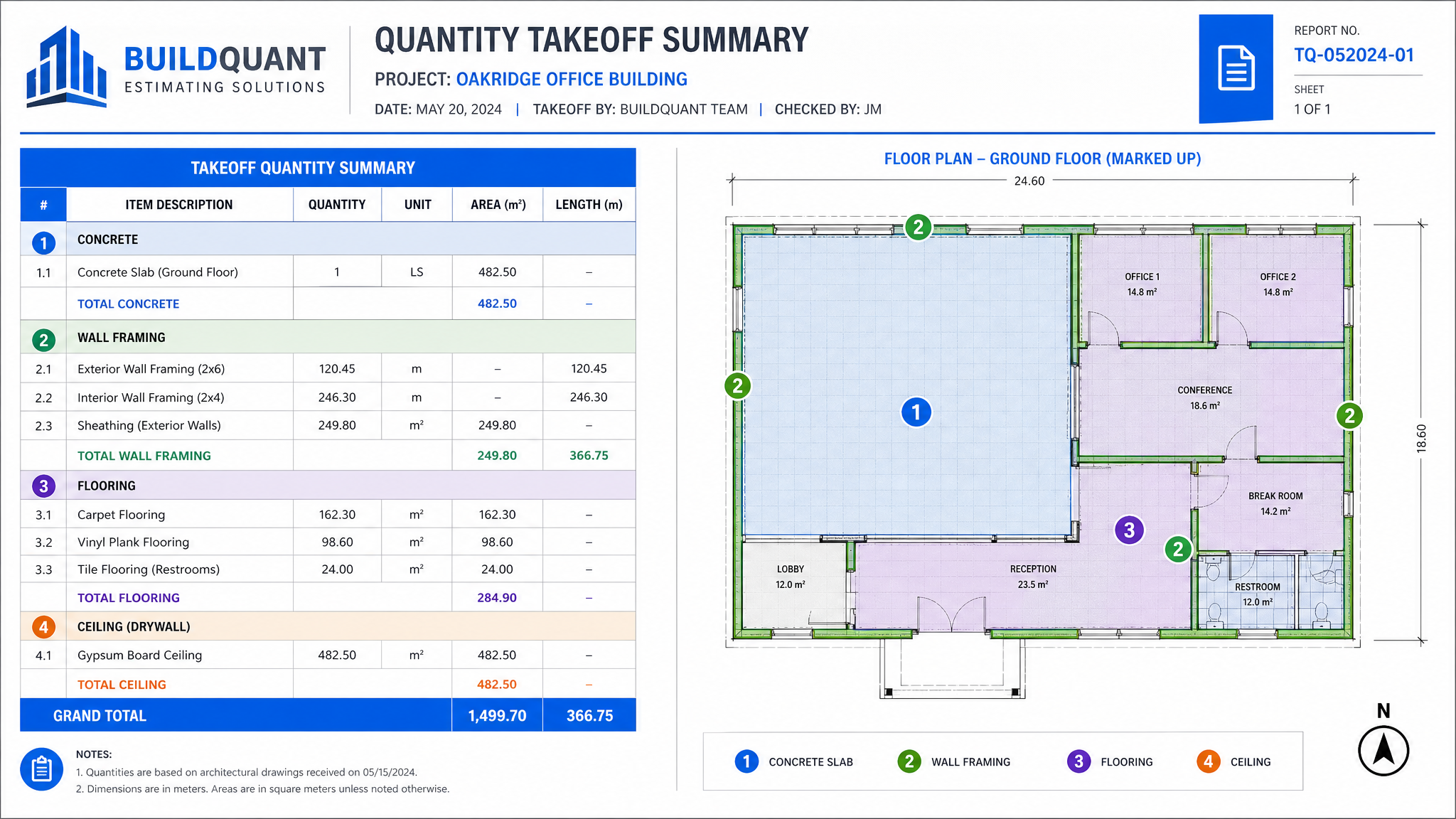
Task: Click the Total Ceiling label
Action: (122, 685)
